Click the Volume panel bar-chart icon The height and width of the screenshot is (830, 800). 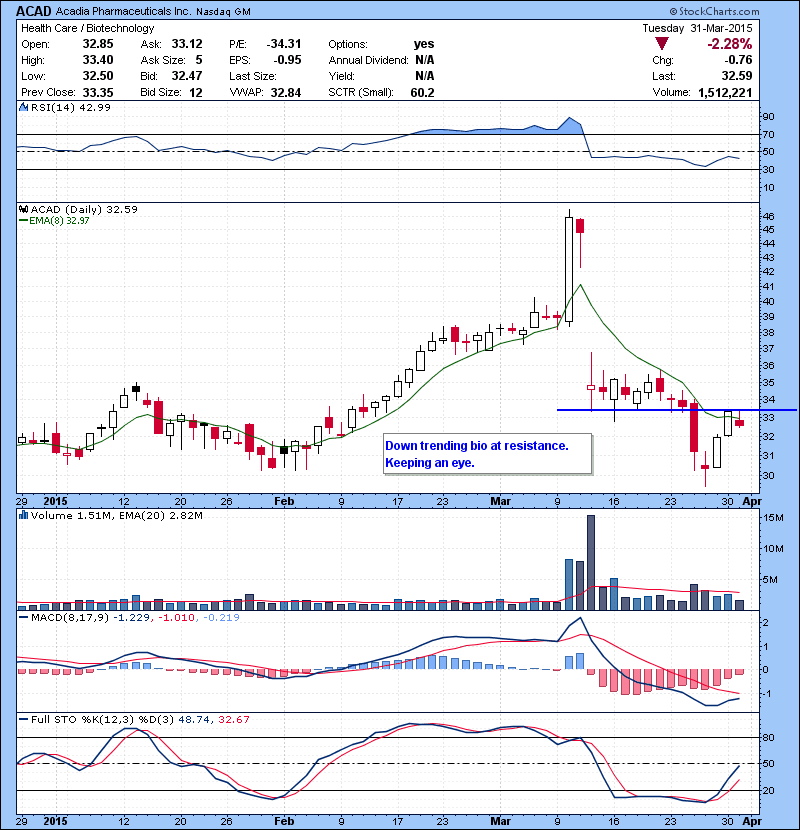pos(23,515)
